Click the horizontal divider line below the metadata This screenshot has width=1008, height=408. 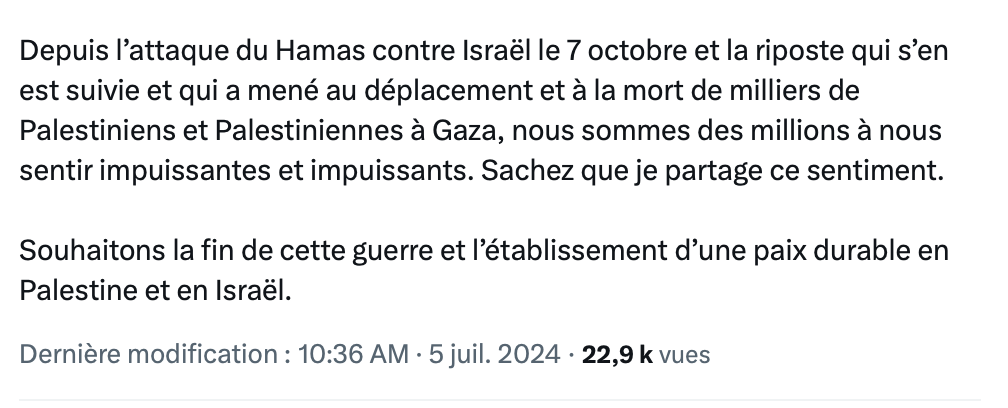pos(500,400)
